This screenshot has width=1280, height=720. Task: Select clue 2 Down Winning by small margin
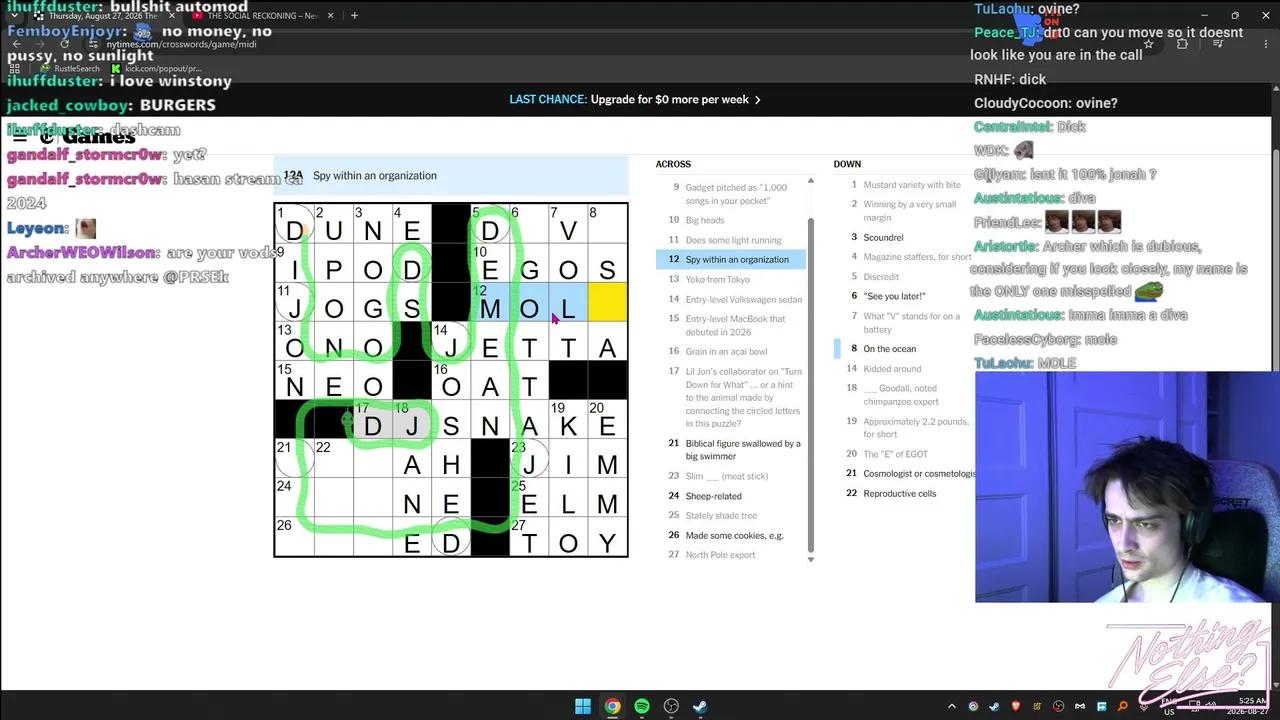point(904,211)
